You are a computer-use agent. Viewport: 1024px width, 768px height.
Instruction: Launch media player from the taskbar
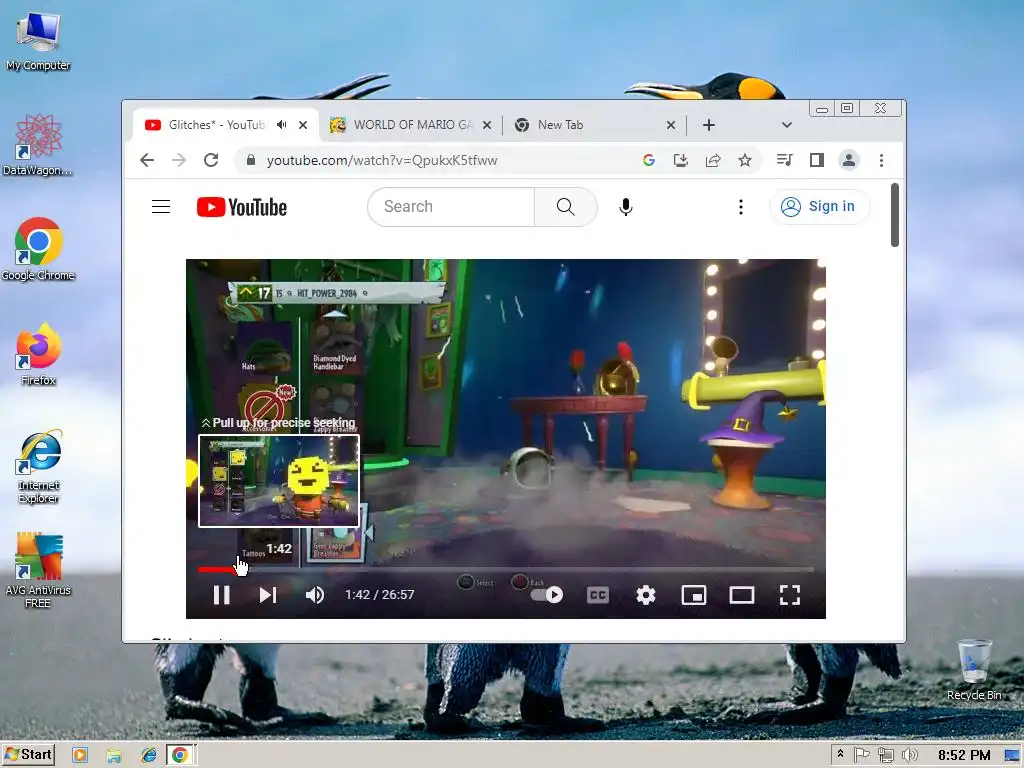[80, 755]
